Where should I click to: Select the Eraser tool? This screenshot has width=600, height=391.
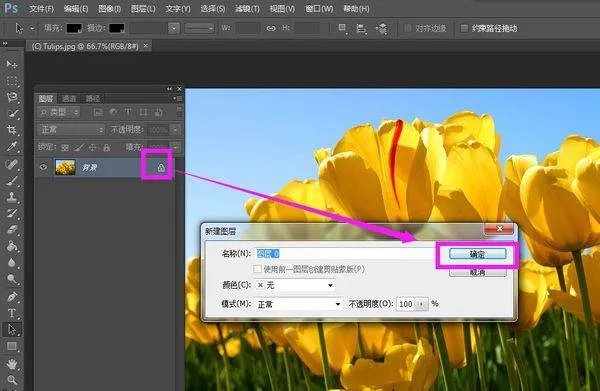pos(12,230)
